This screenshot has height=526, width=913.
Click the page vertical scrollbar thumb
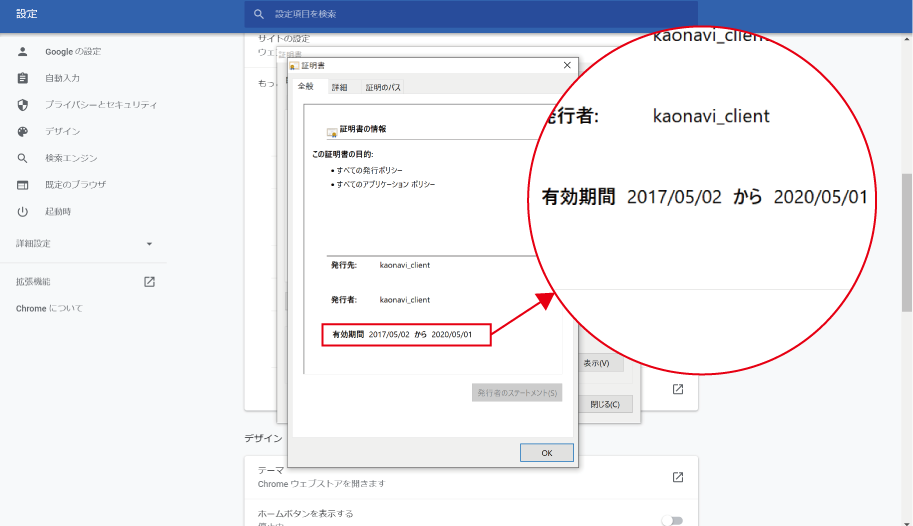coord(907,243)
